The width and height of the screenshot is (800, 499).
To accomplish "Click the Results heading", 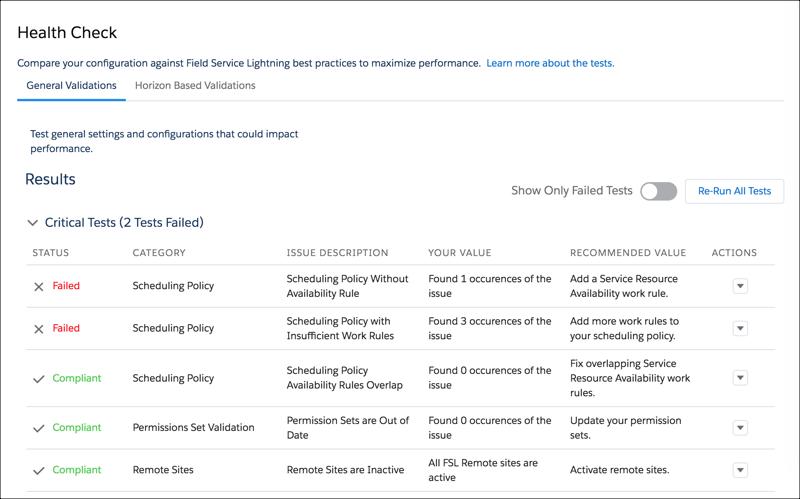I will click(x=50, y=179).
